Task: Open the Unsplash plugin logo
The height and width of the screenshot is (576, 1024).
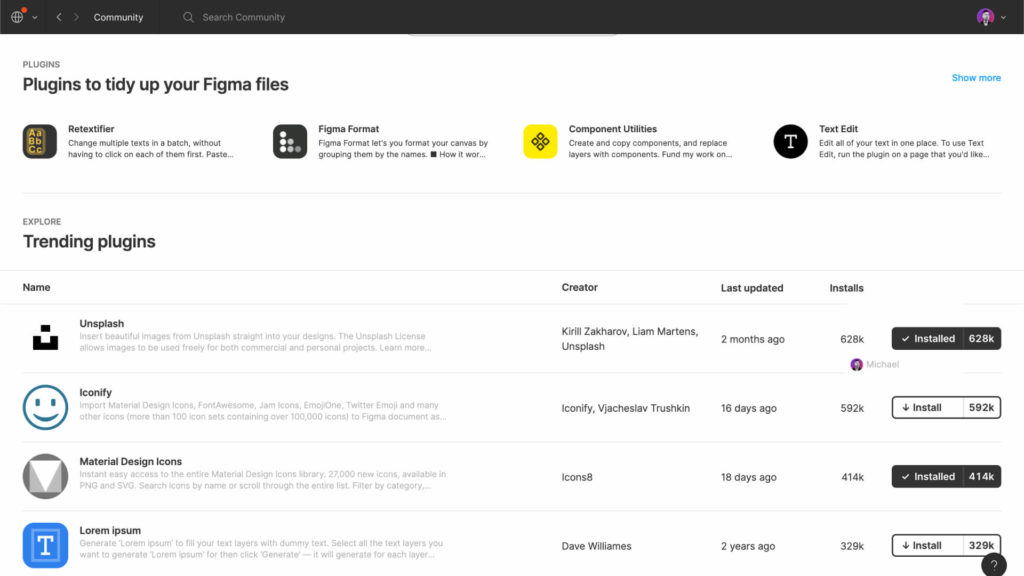Action: [x=45, y=339]
